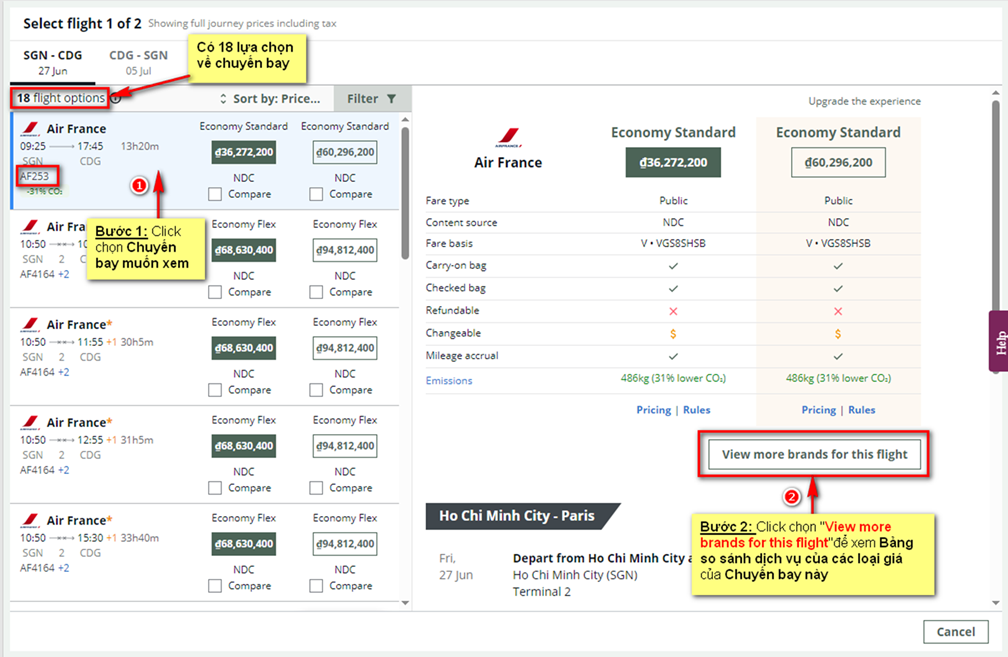Click the sort arrows icon beside Sort by

(223, 98)
